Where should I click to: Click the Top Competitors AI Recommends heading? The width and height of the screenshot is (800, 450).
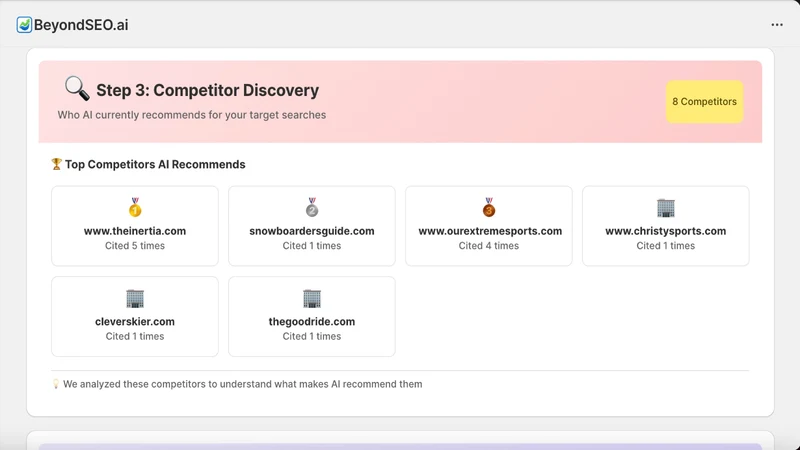[155, 164]
